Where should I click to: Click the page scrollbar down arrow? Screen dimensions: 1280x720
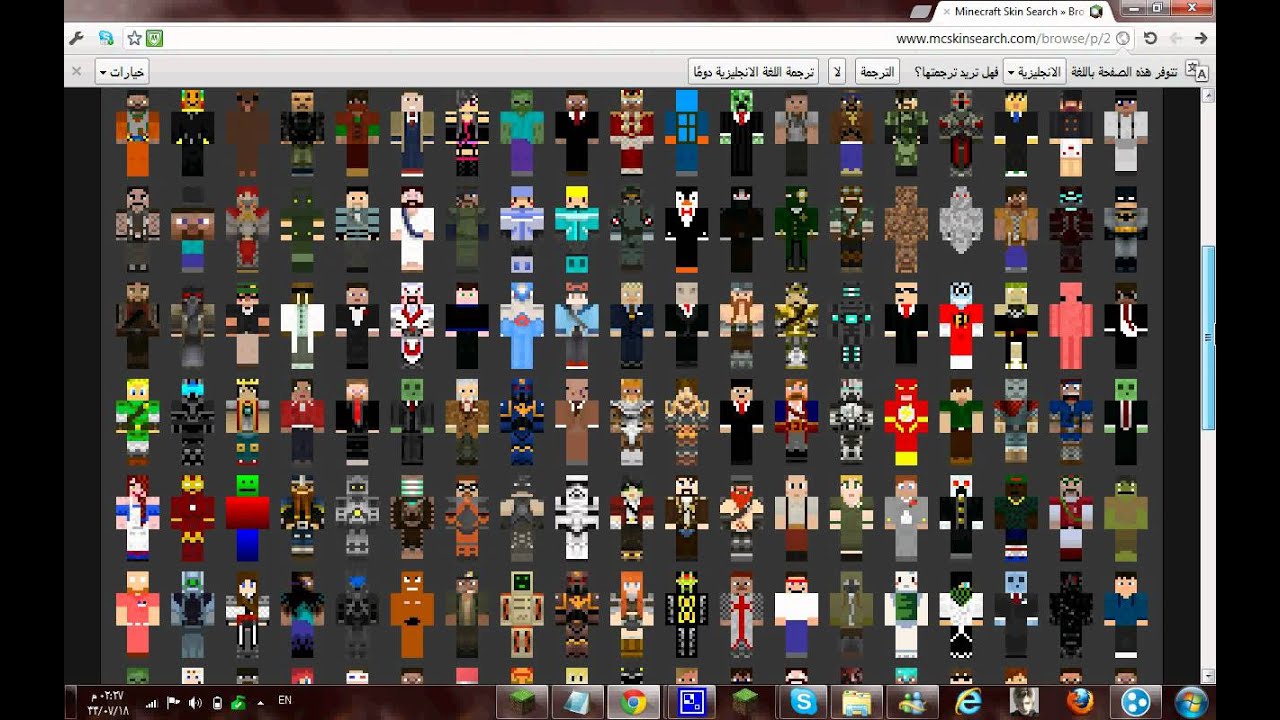(1208, 676)
